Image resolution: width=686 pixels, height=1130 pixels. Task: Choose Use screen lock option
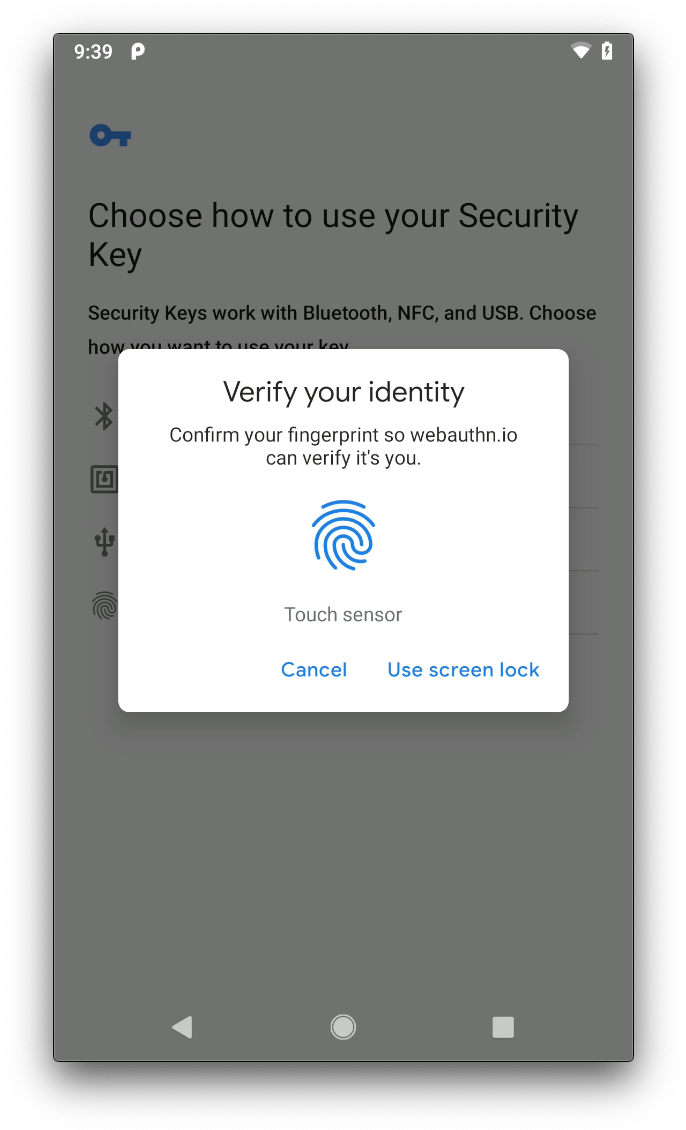pyautogui.click(x=463, y=669)
